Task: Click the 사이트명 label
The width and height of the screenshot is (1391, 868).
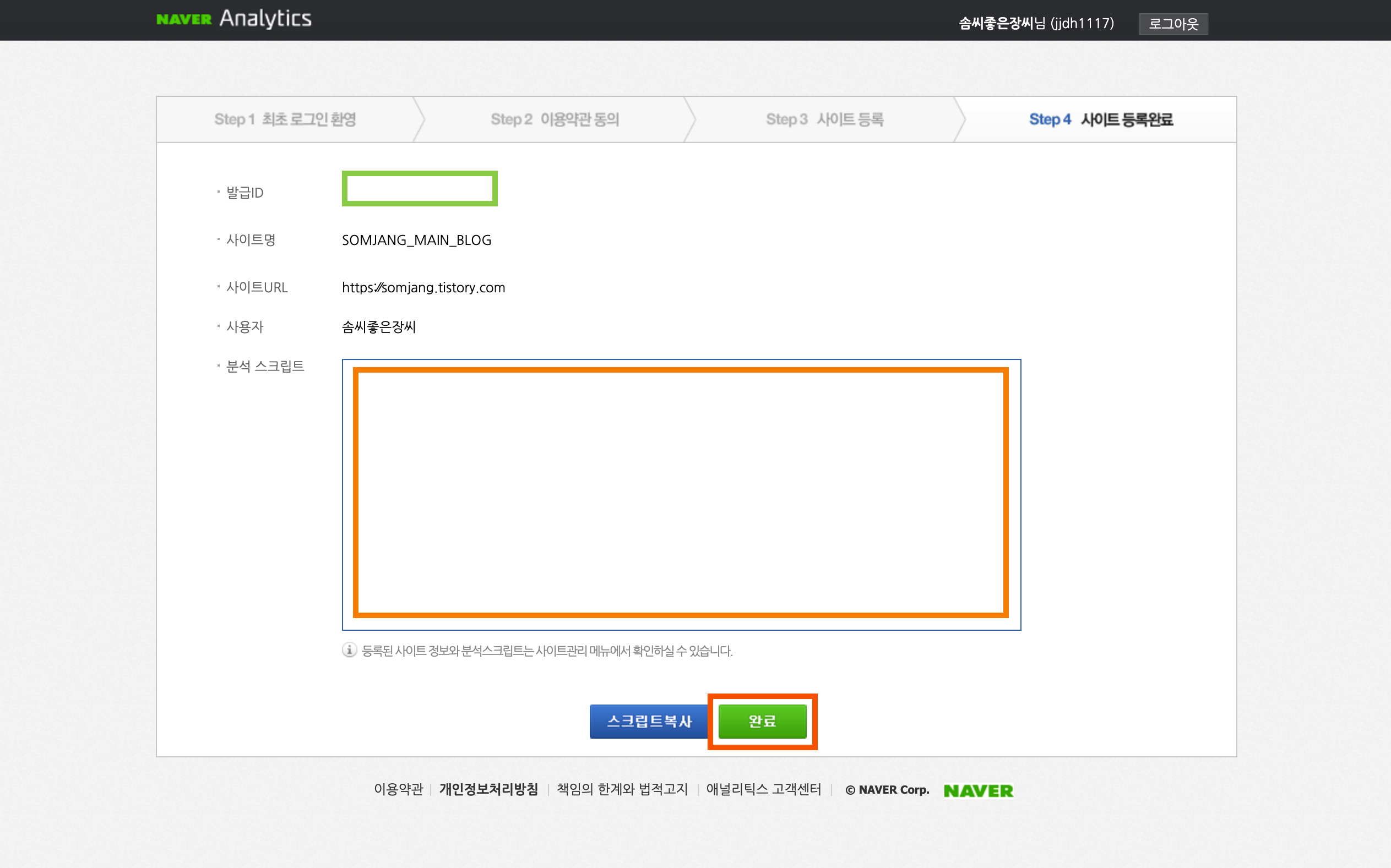Action: [x=251, y=240]
